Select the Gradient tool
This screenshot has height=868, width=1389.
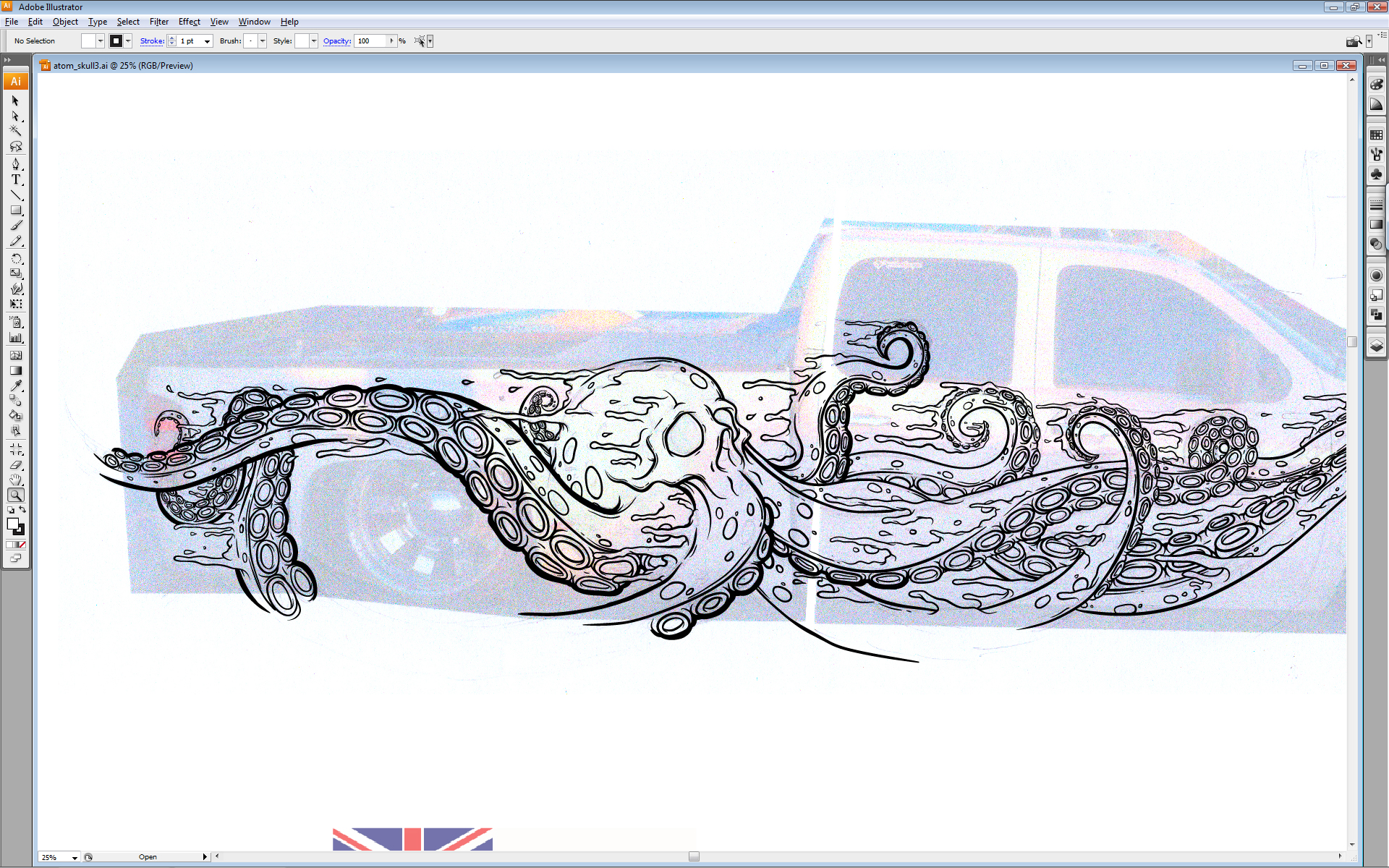[x=15, y=370]
